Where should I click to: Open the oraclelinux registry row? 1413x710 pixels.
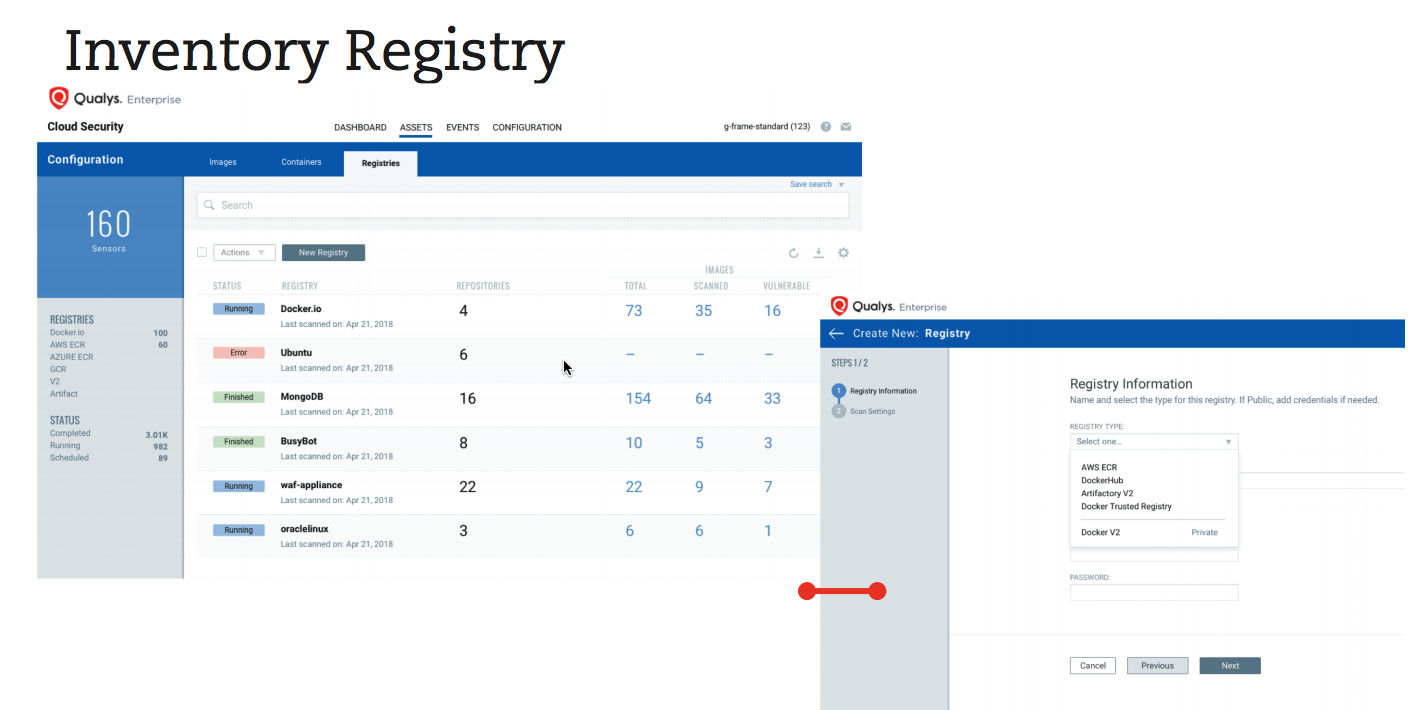click(x=508, y=536)
